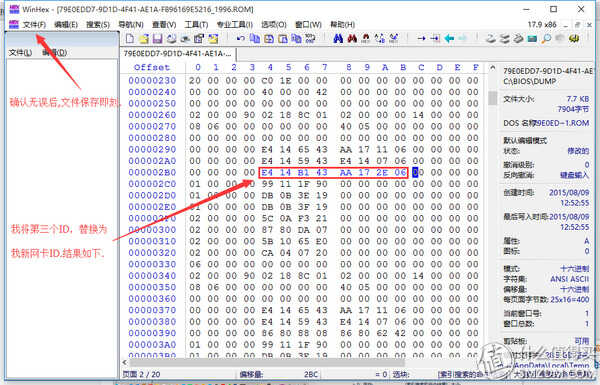
Task: Click the vertical scrollbar thumb
Action: (492, 98)
